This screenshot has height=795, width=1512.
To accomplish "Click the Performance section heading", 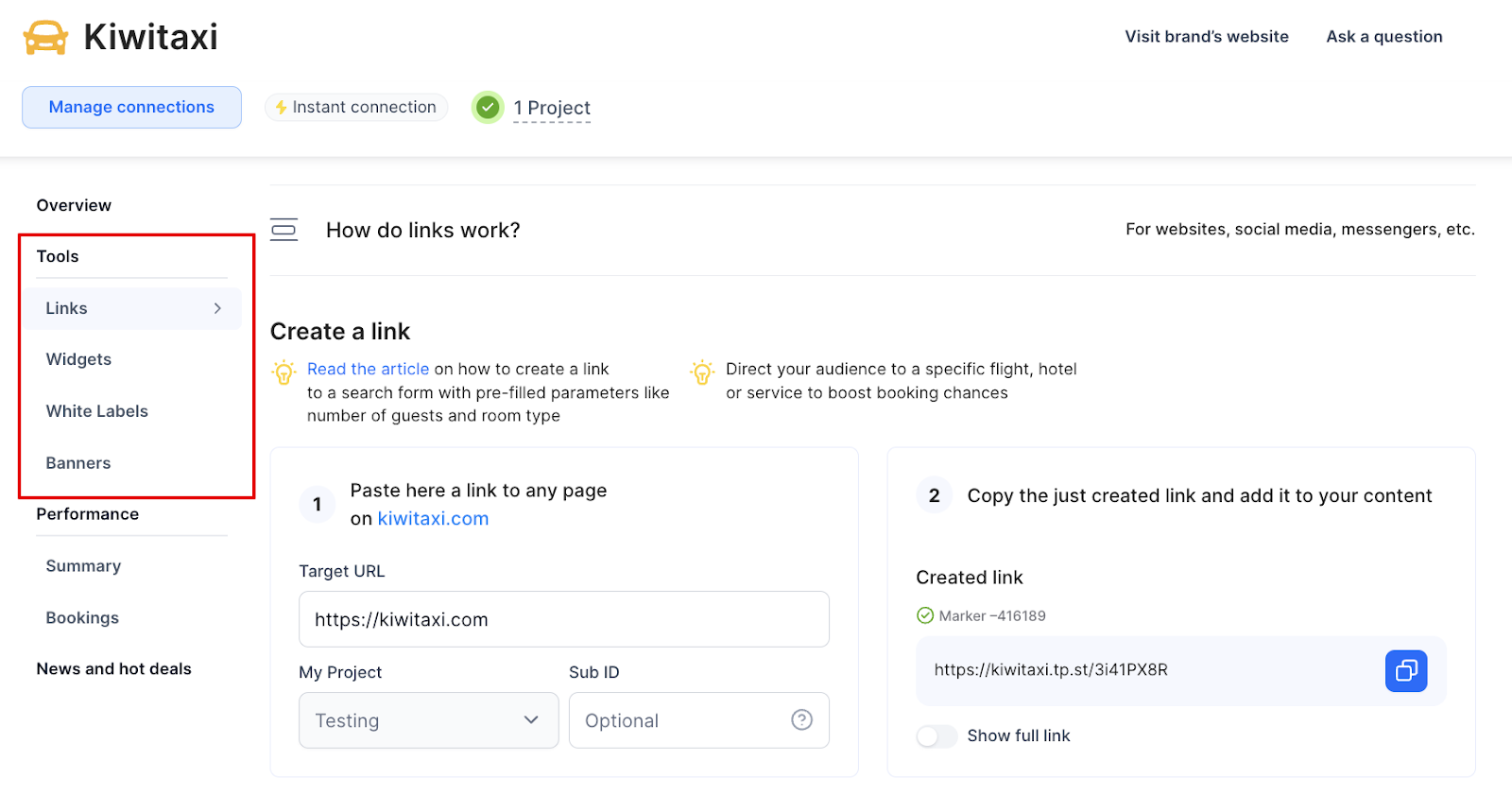I will tap(87, 514).
